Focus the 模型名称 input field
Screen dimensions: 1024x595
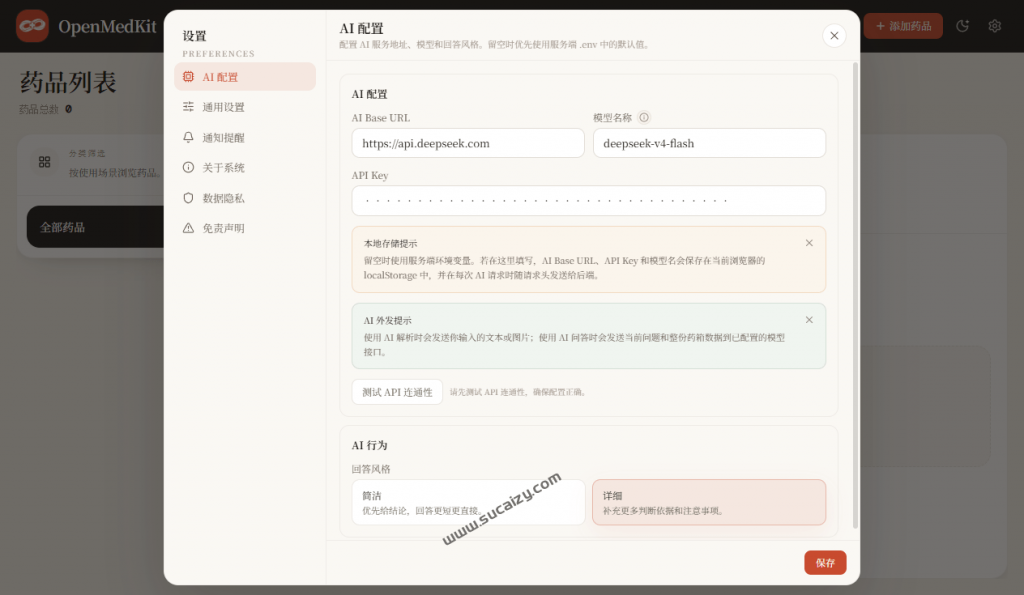coord(709,143)
